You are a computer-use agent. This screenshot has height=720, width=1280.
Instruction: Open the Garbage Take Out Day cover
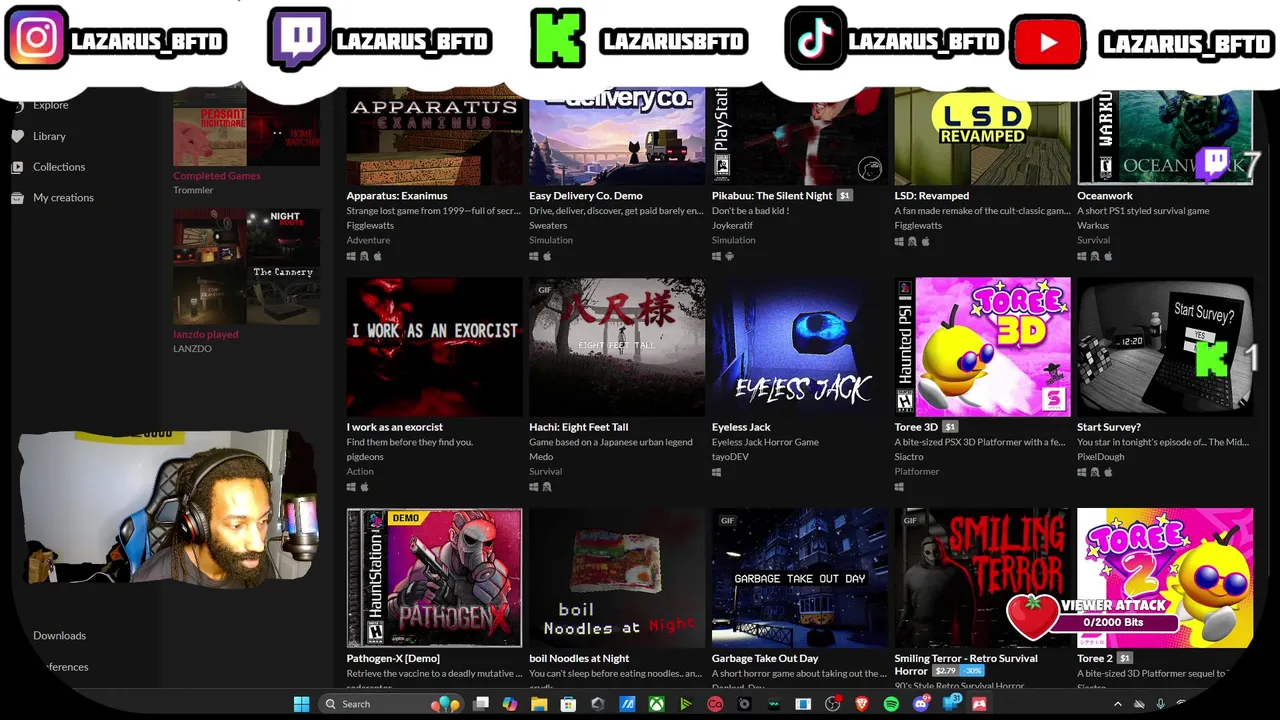[x=800, y=578]
